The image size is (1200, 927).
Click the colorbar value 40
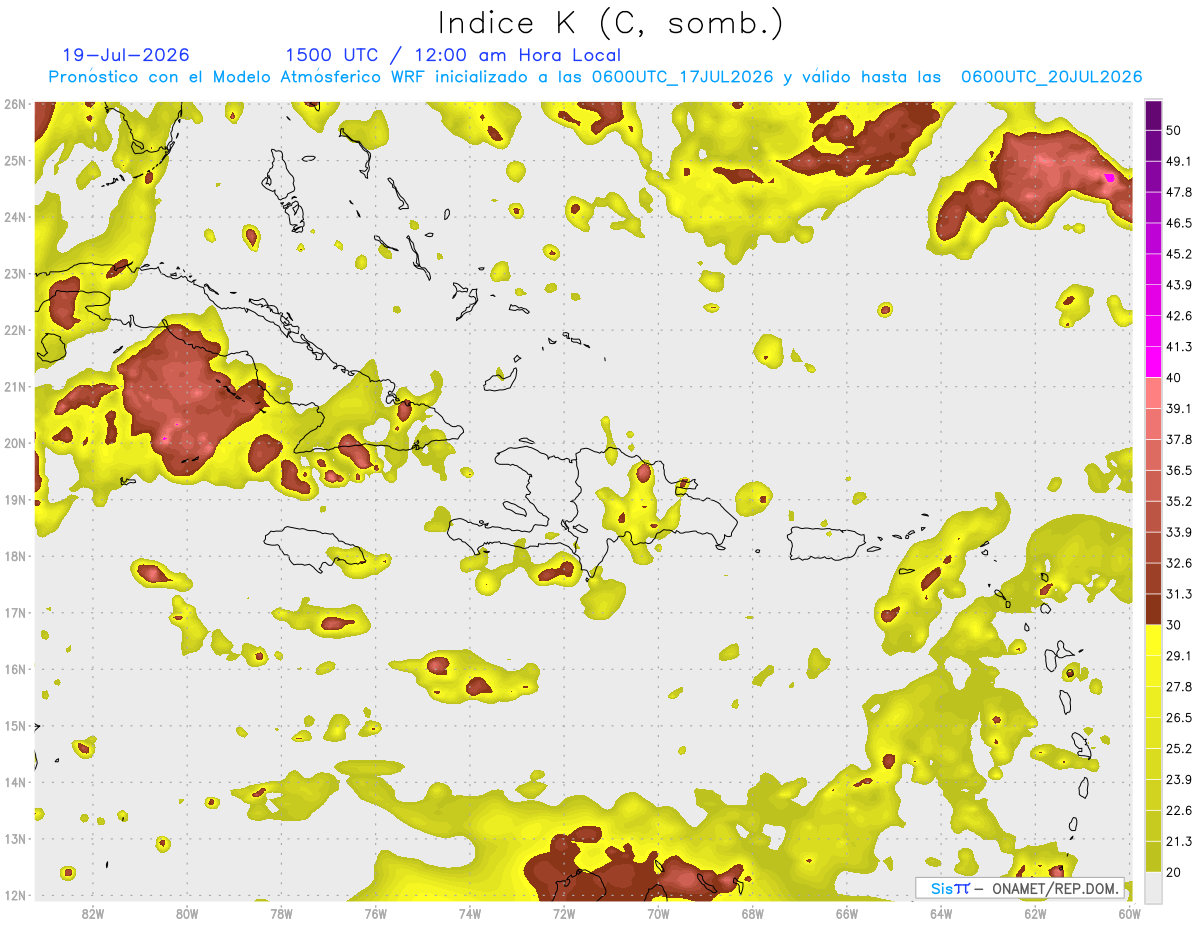coord(1173,378)
